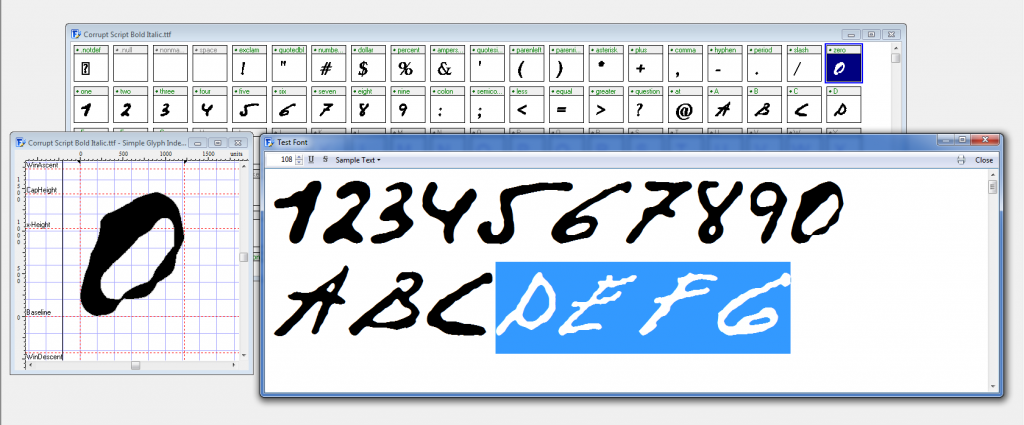Click the glyph editor horizontal scrollbar thumb
Screen dimensions: 1024x425
pos(135,366)
